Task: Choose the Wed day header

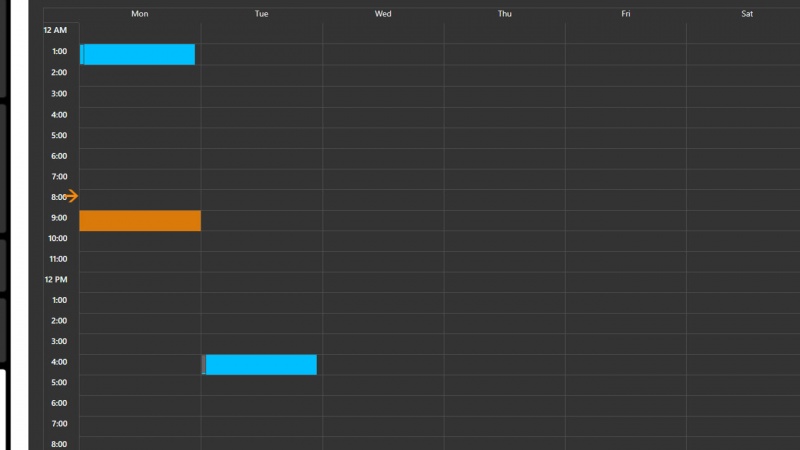Action: click(x=383, y=14)
